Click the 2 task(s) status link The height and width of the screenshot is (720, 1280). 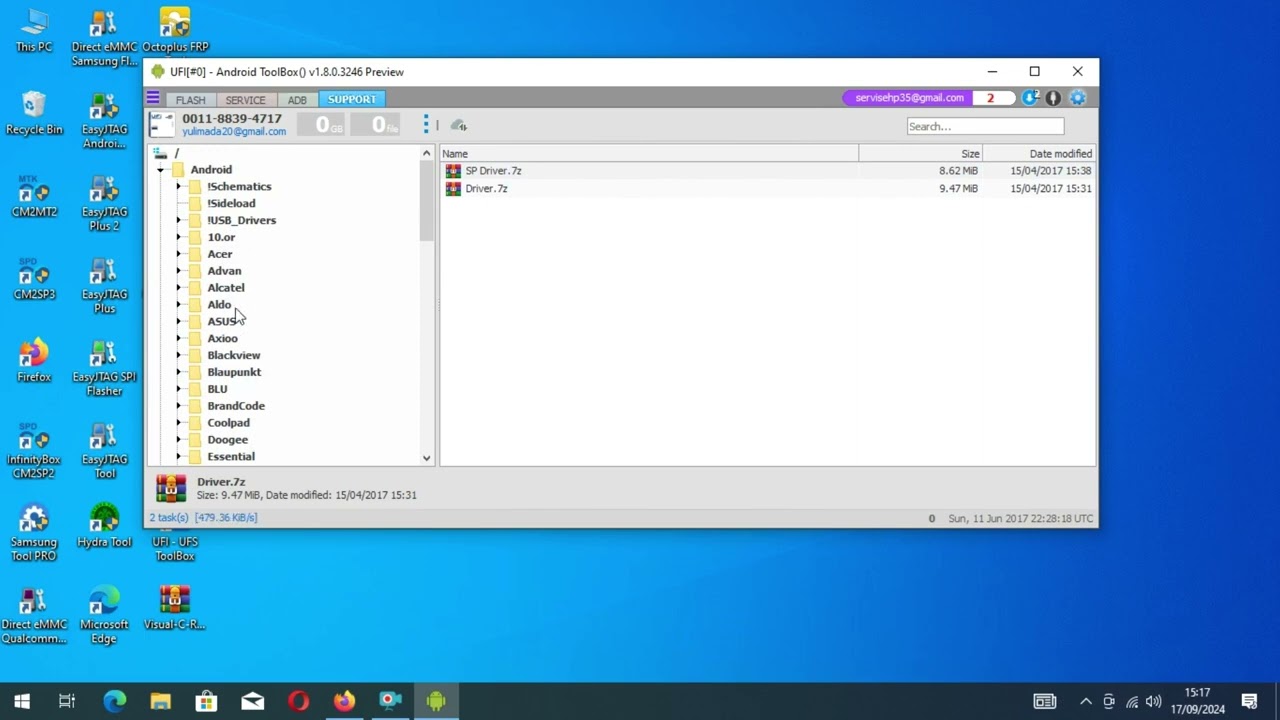(170, 518)
